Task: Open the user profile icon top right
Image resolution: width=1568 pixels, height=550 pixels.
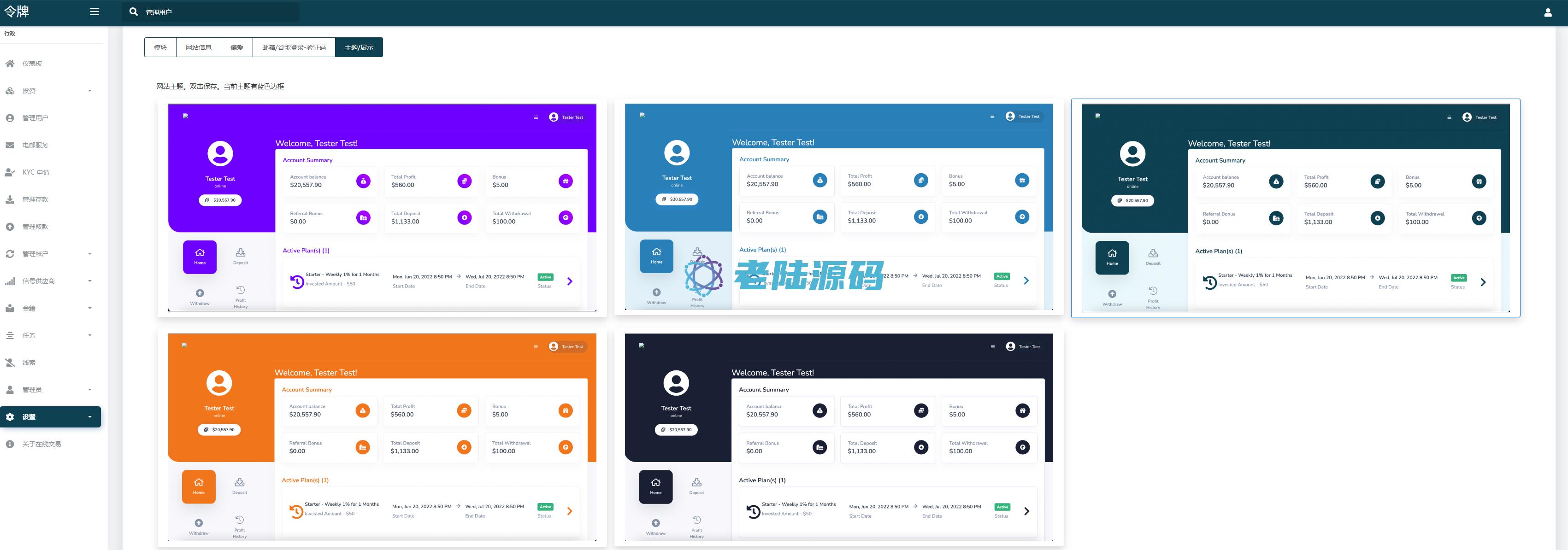Action: [x=1547, y=12]
